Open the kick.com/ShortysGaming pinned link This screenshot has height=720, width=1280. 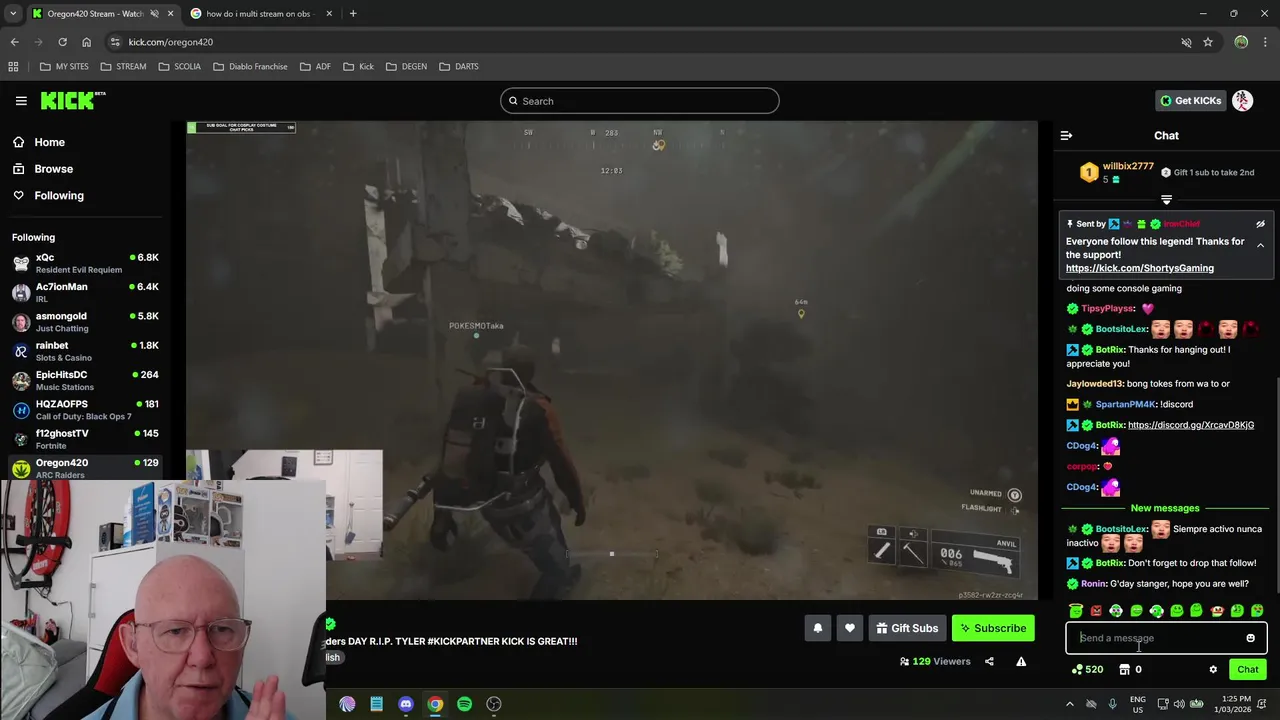point(1140,268)
